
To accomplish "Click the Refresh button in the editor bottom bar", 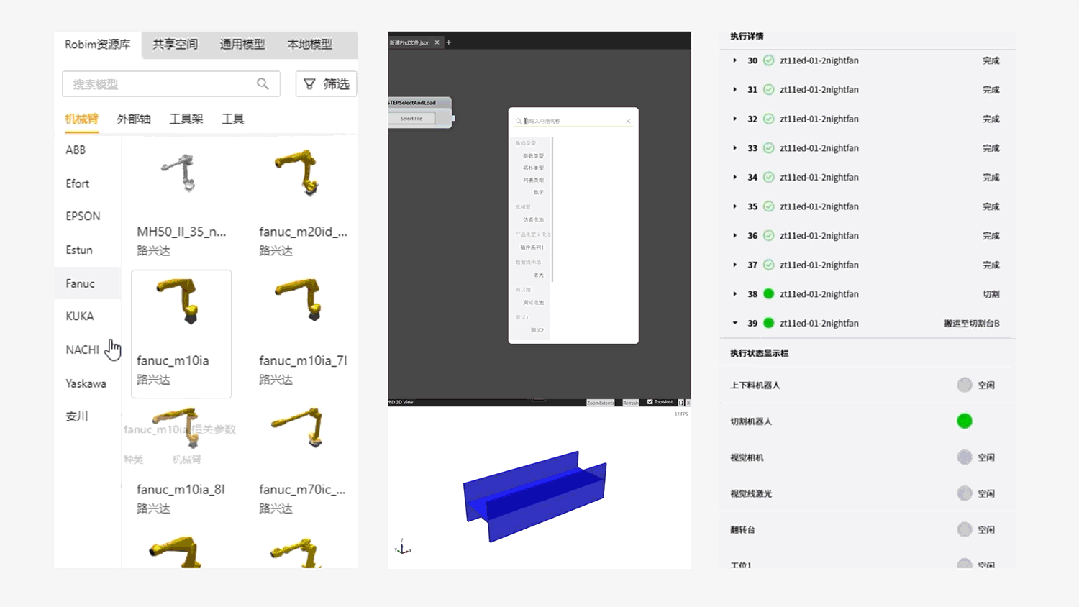I will click(630, 402).
